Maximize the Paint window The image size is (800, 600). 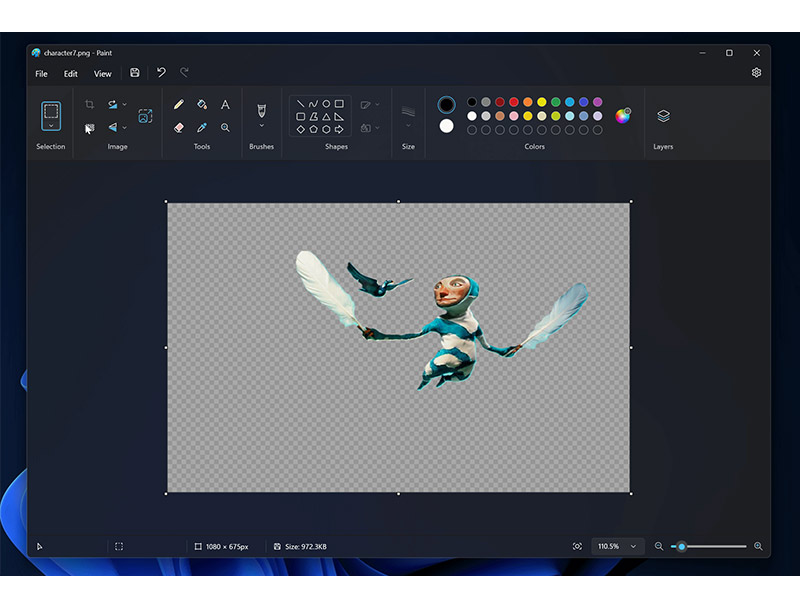(729, 53)
